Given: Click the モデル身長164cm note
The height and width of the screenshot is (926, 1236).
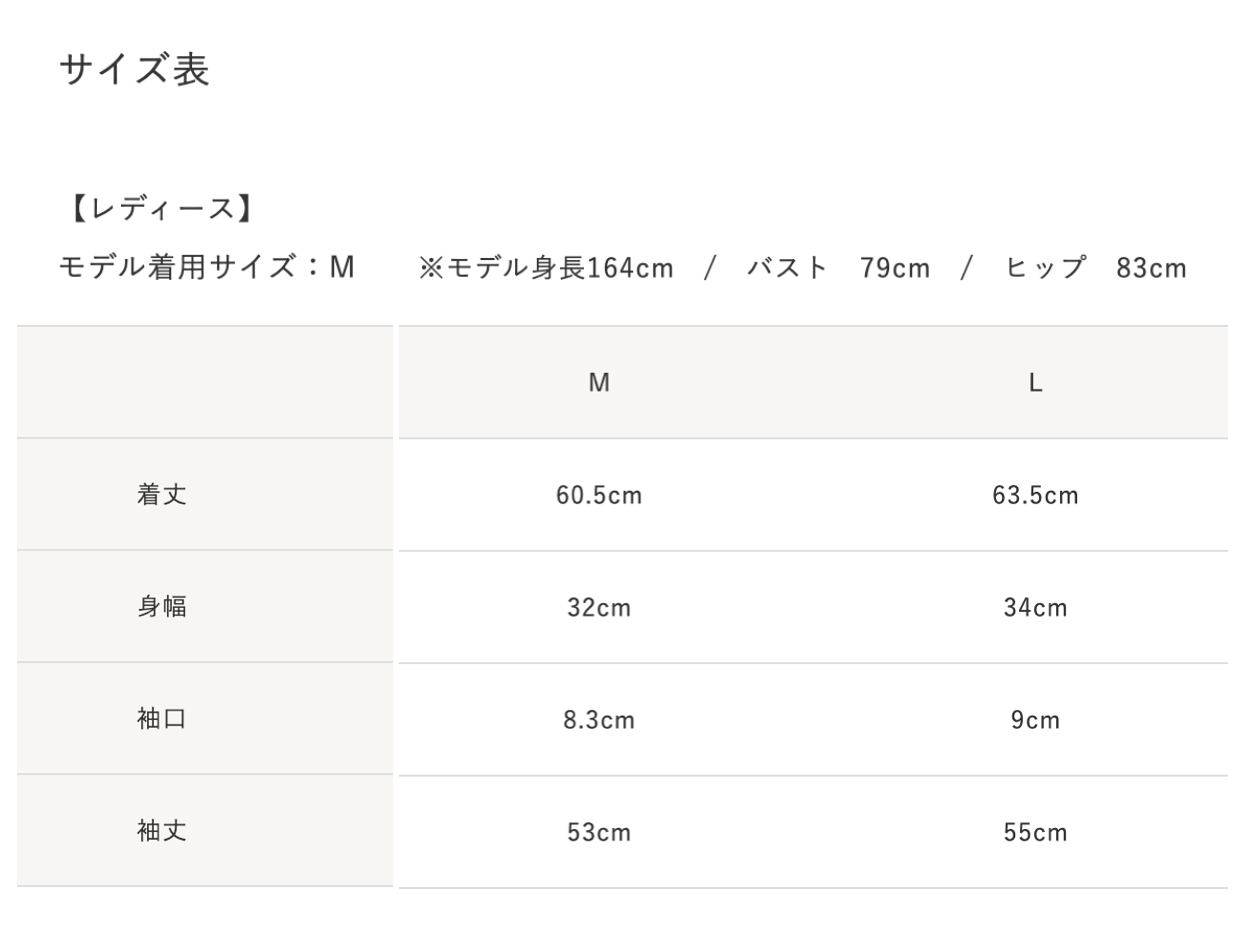Looking at the screenshot, I should 546,268.
